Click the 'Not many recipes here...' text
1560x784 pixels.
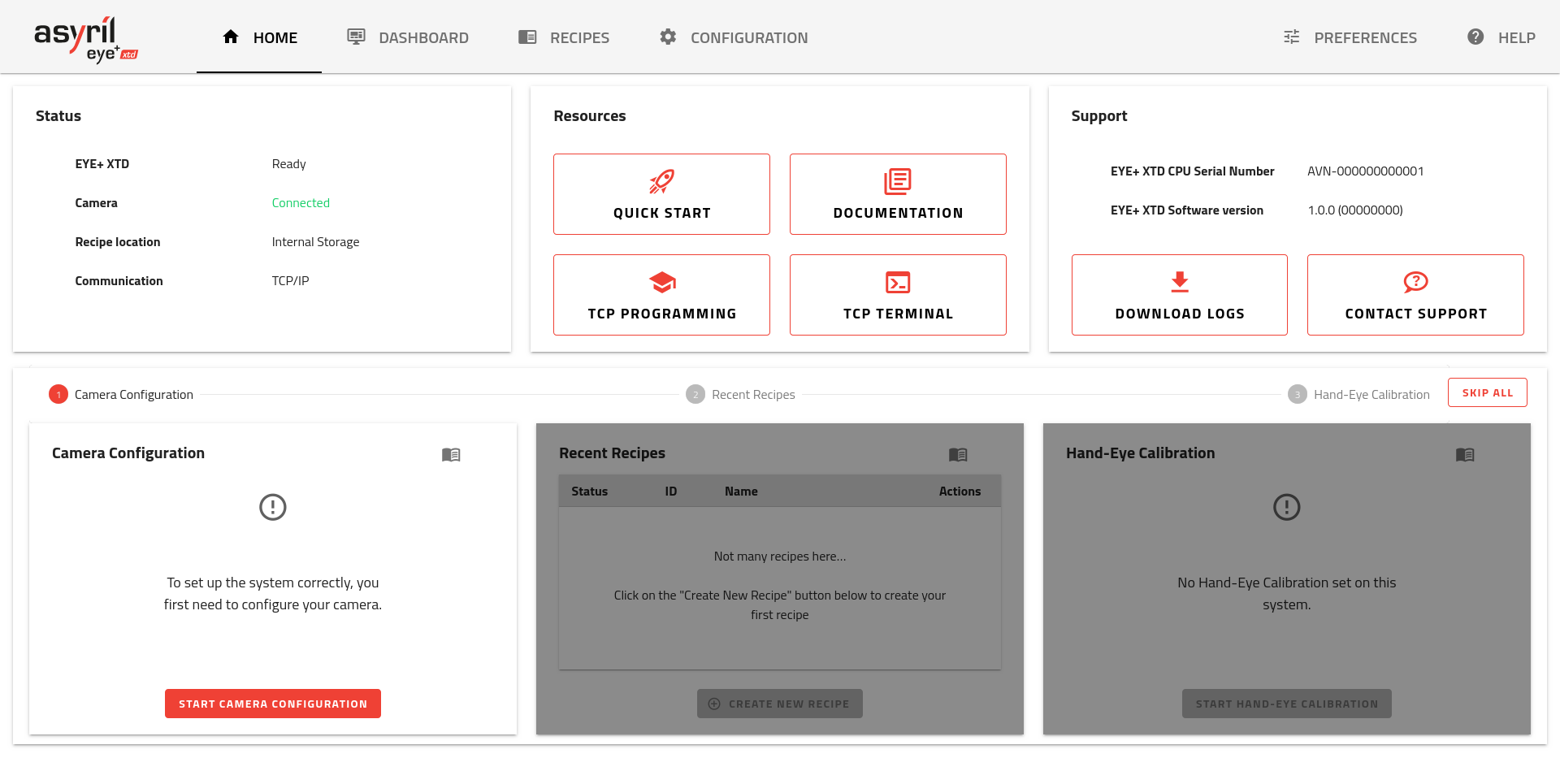780,557
